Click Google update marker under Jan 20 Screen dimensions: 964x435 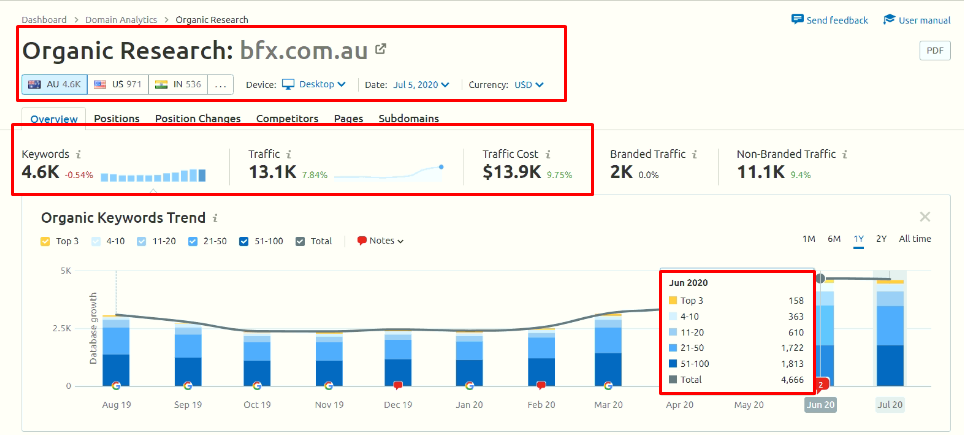tap(469, 386)
